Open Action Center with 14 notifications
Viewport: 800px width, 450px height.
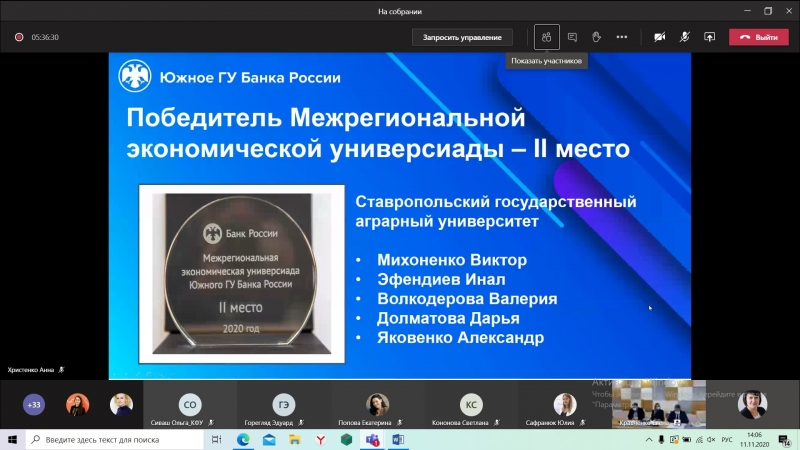(785, 439)
